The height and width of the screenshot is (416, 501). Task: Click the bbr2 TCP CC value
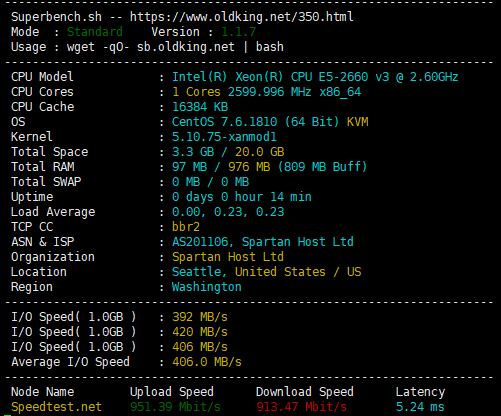pos(186,227)
